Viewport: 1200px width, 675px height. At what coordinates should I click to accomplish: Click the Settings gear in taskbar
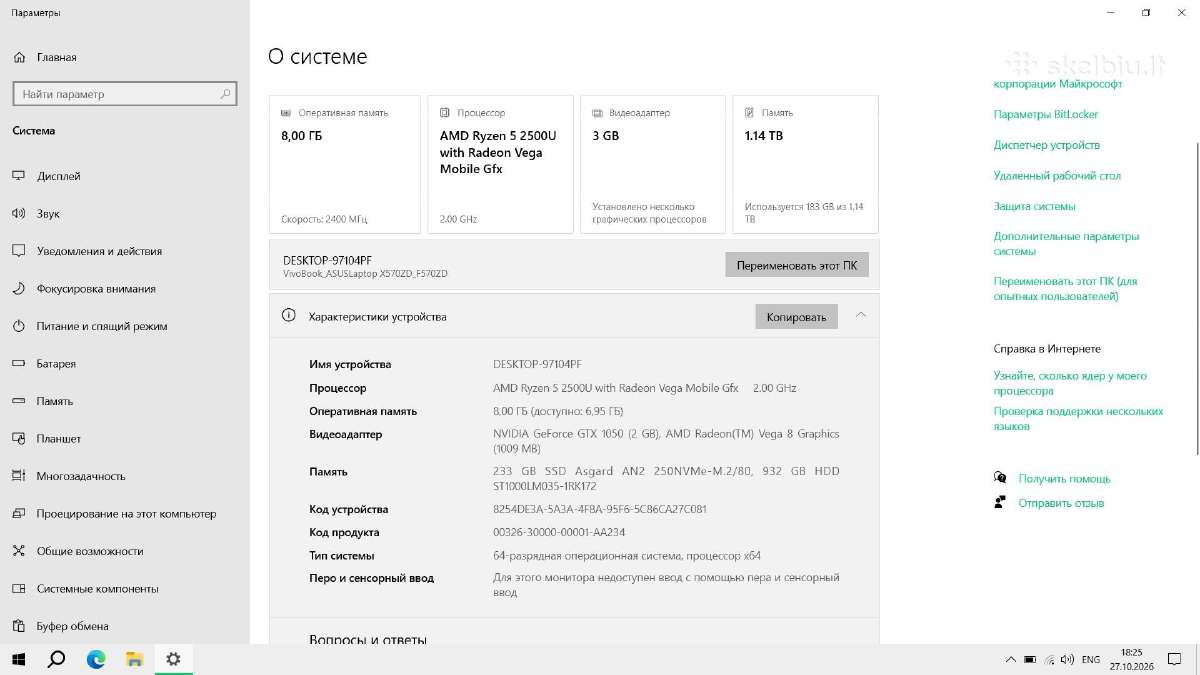(x=174, y=659)
